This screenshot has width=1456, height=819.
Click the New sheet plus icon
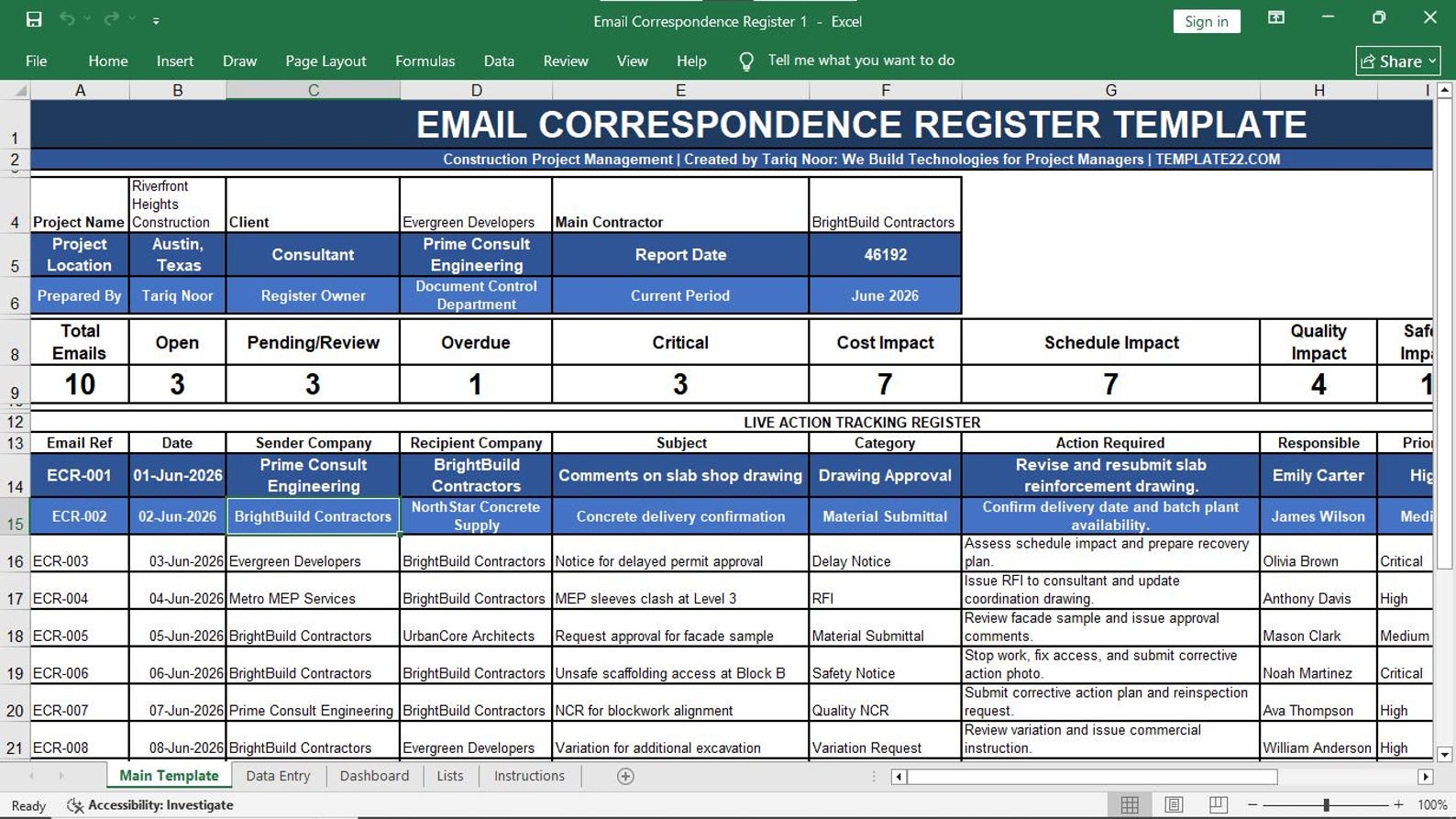point(625,777)
